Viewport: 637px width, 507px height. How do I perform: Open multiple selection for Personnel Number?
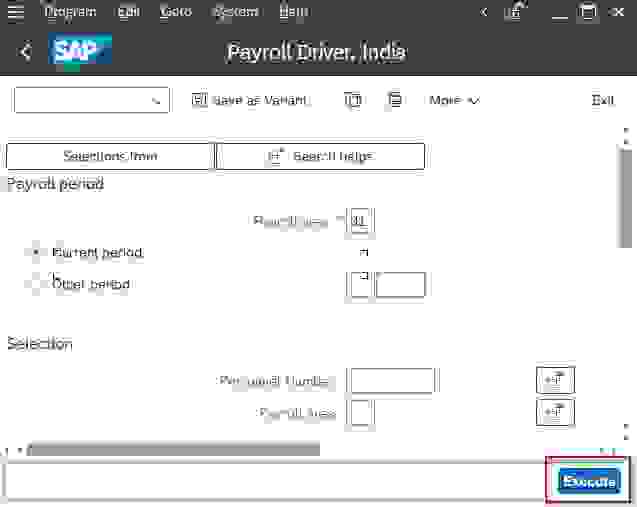[555, 380]
